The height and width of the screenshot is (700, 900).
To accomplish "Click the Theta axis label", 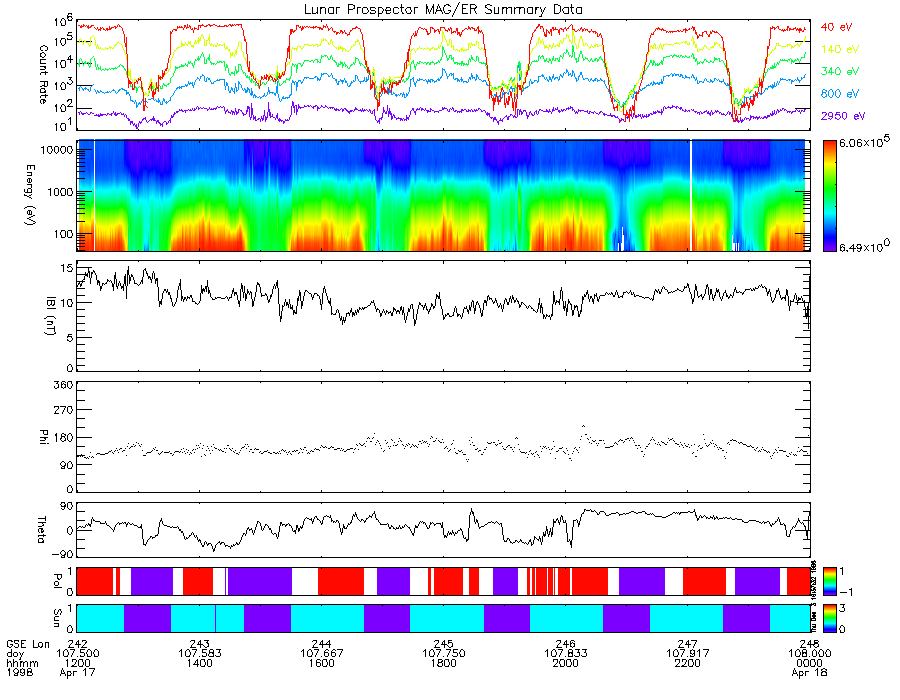I will pos(41,530).
